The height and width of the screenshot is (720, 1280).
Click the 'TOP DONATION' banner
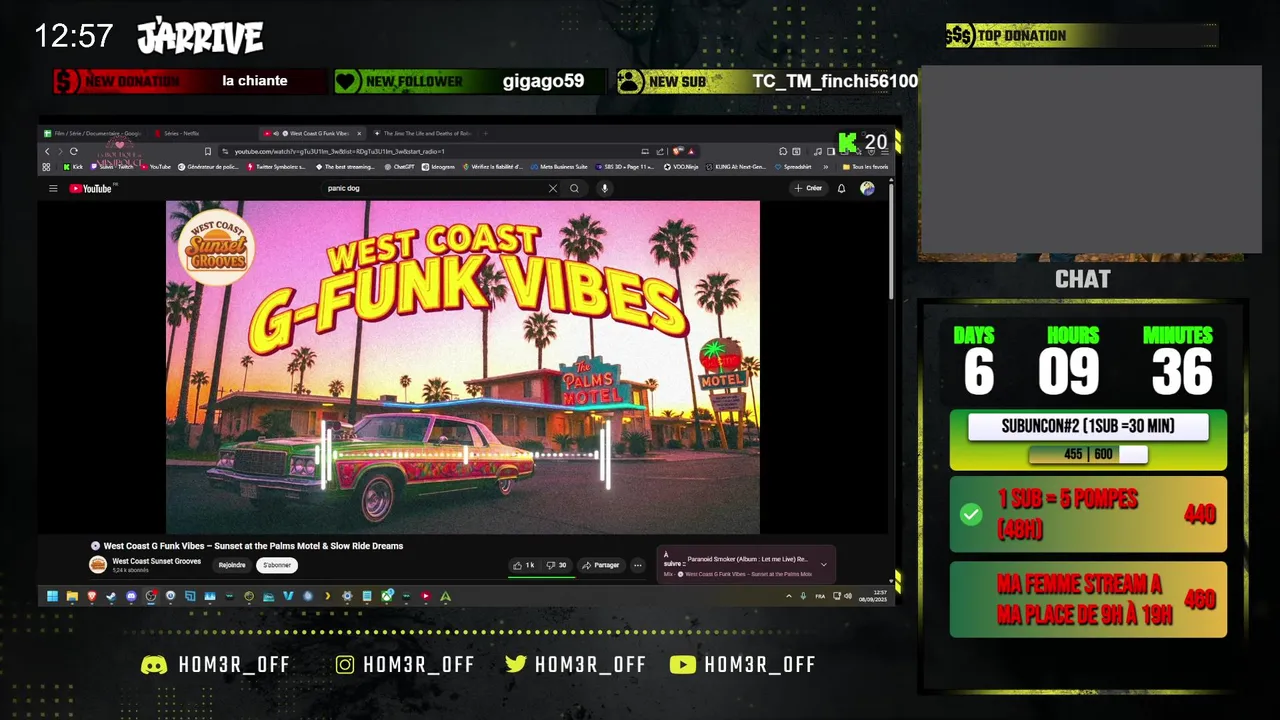(x=1082, y=36)
